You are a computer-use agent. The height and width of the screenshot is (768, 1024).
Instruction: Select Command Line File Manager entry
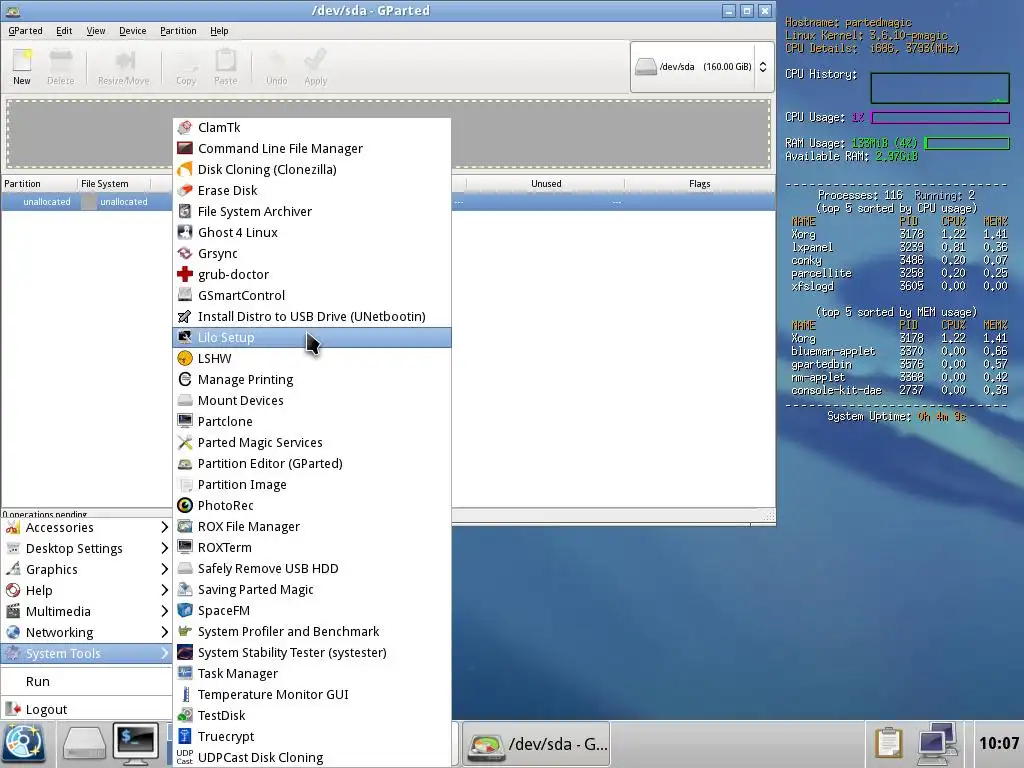point(312,149)
